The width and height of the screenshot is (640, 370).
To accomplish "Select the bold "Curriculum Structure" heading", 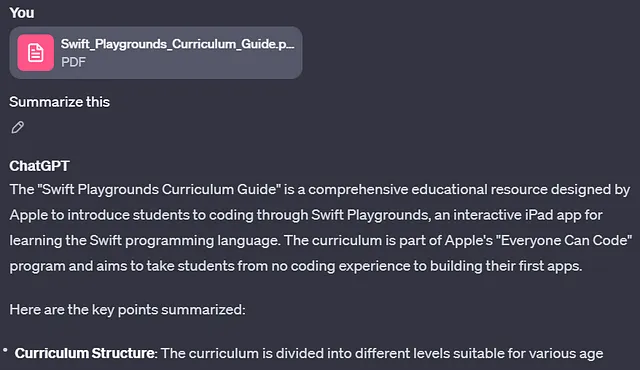I will pos(84,353).
